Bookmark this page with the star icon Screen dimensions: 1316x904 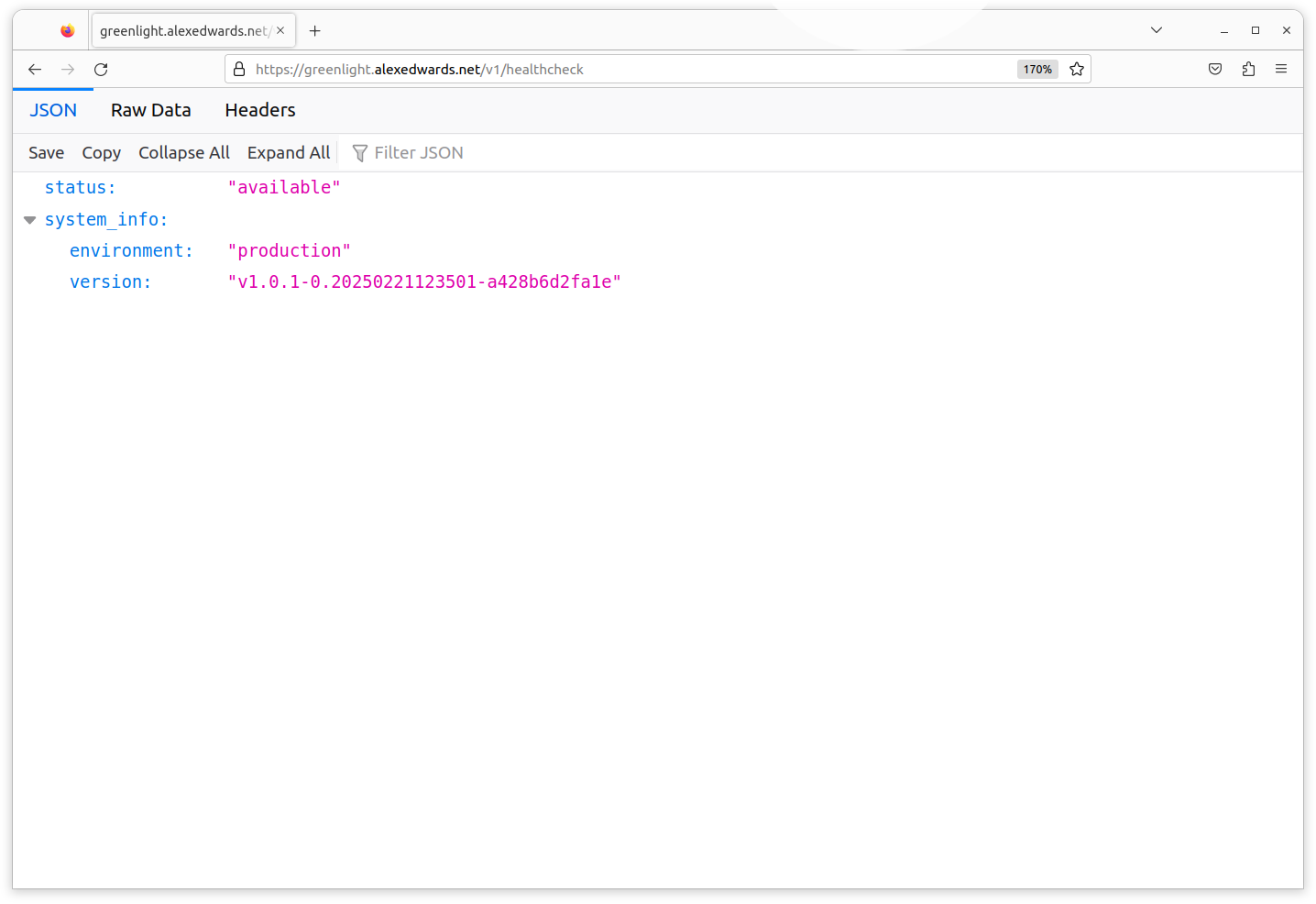[x=1077, y=70]
